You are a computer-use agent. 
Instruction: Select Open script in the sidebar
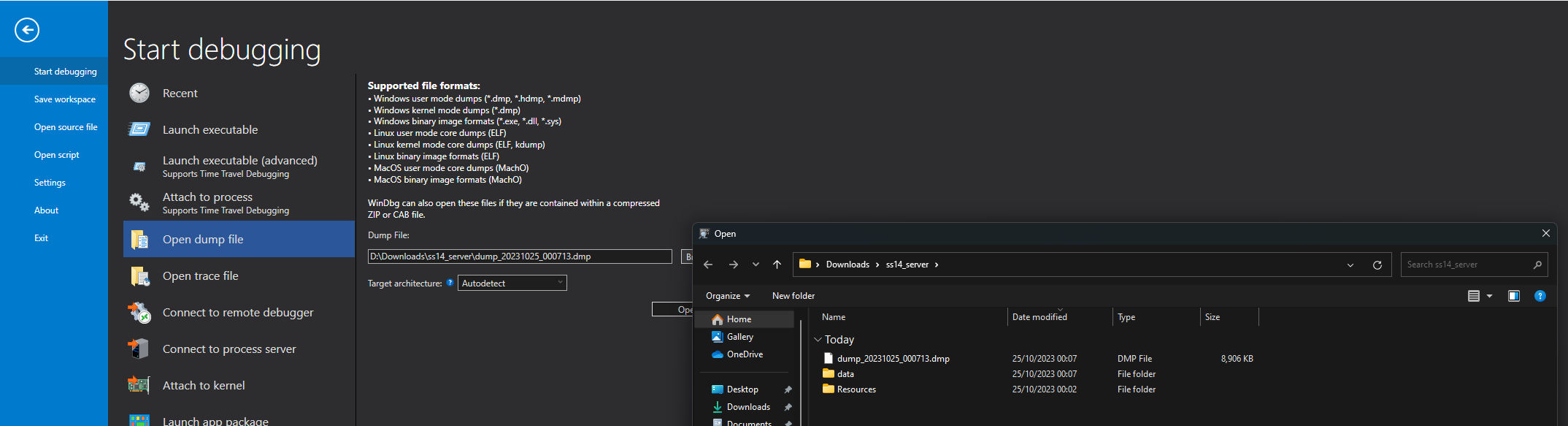54,155
